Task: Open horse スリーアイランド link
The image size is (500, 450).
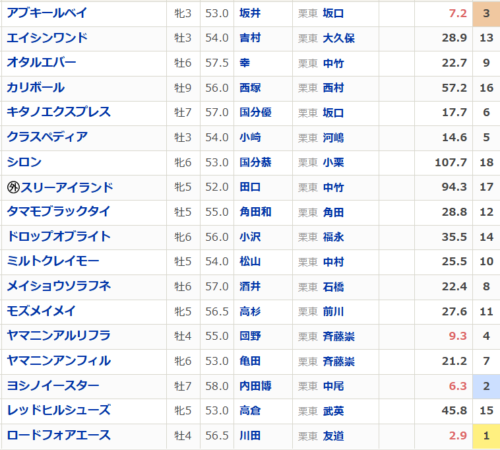Action: pyautogui.click(x=67, y=187)
